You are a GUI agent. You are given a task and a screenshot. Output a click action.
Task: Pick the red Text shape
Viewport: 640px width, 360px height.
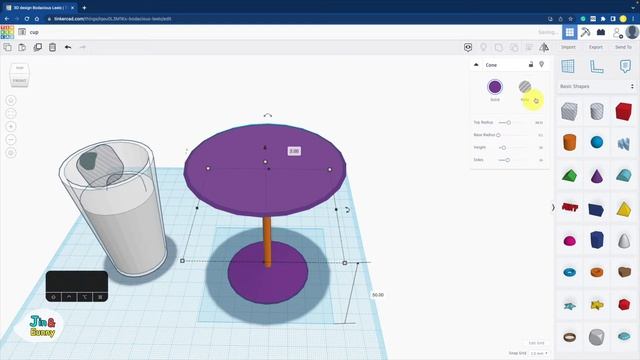[569, 207]
